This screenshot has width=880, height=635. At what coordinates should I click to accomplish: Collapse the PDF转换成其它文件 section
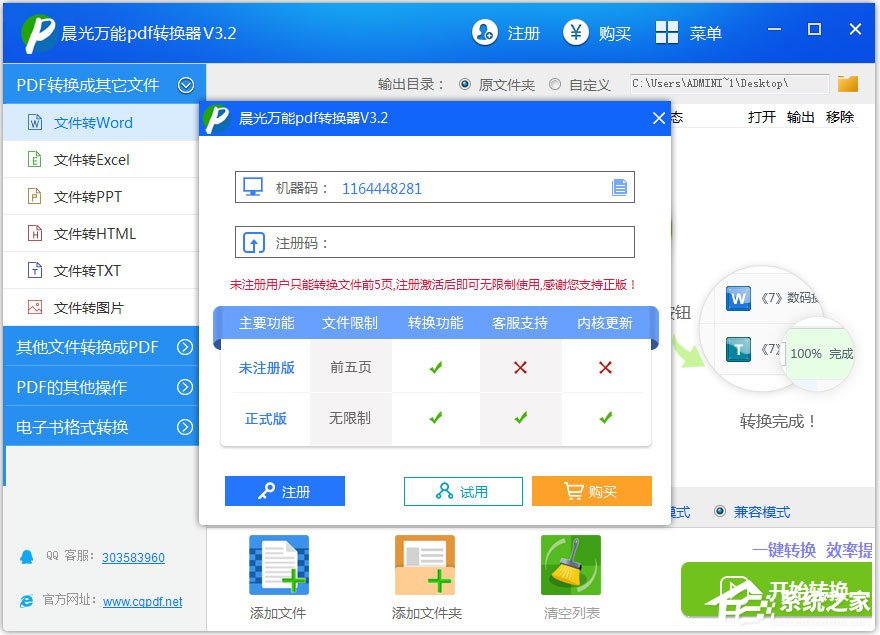[x=186, y=85]
